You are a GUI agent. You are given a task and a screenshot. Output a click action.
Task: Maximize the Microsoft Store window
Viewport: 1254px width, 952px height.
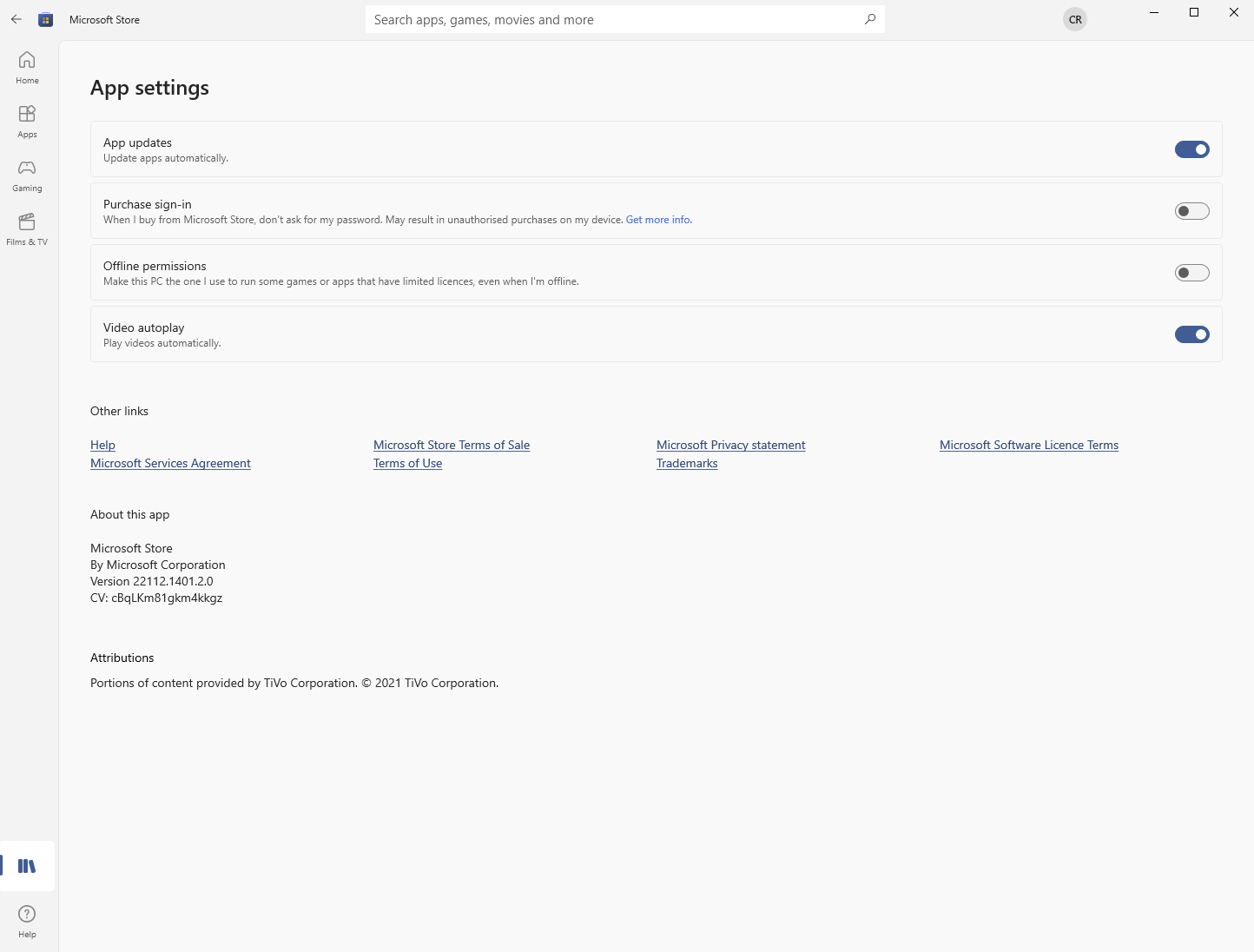[x=1194, y=12]
